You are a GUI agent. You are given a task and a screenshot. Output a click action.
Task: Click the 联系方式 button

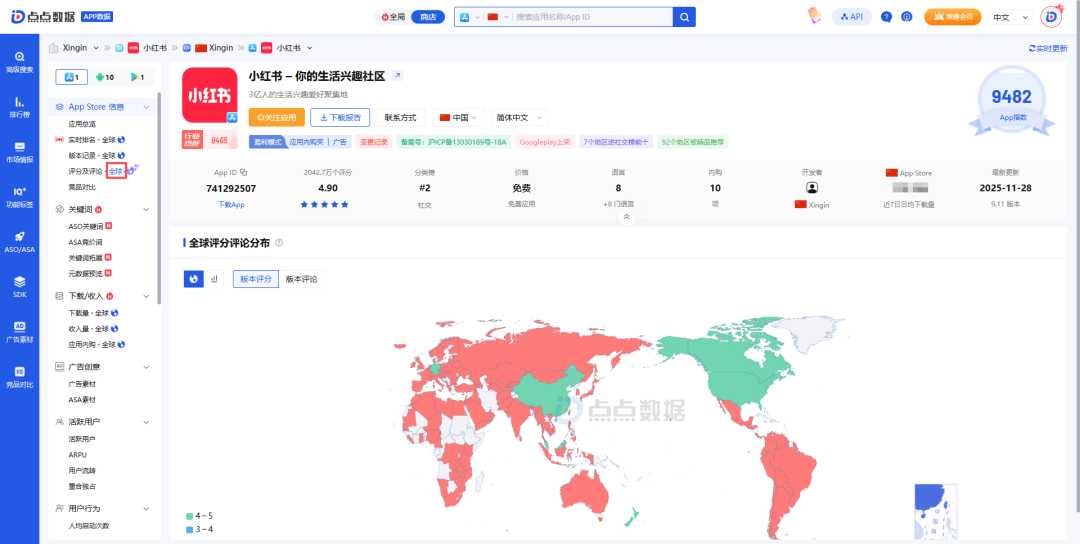400,118
